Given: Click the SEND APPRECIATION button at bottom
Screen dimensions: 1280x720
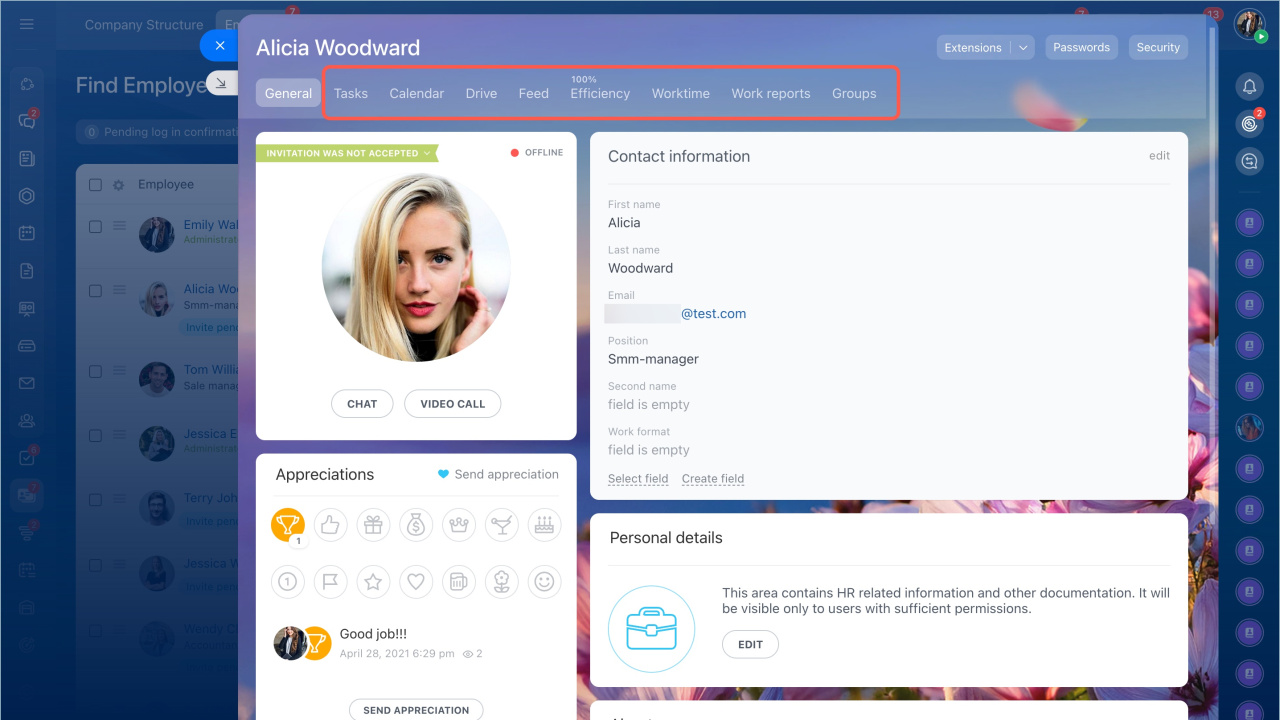Looking at the screenshot, I should tap(416, 710).
